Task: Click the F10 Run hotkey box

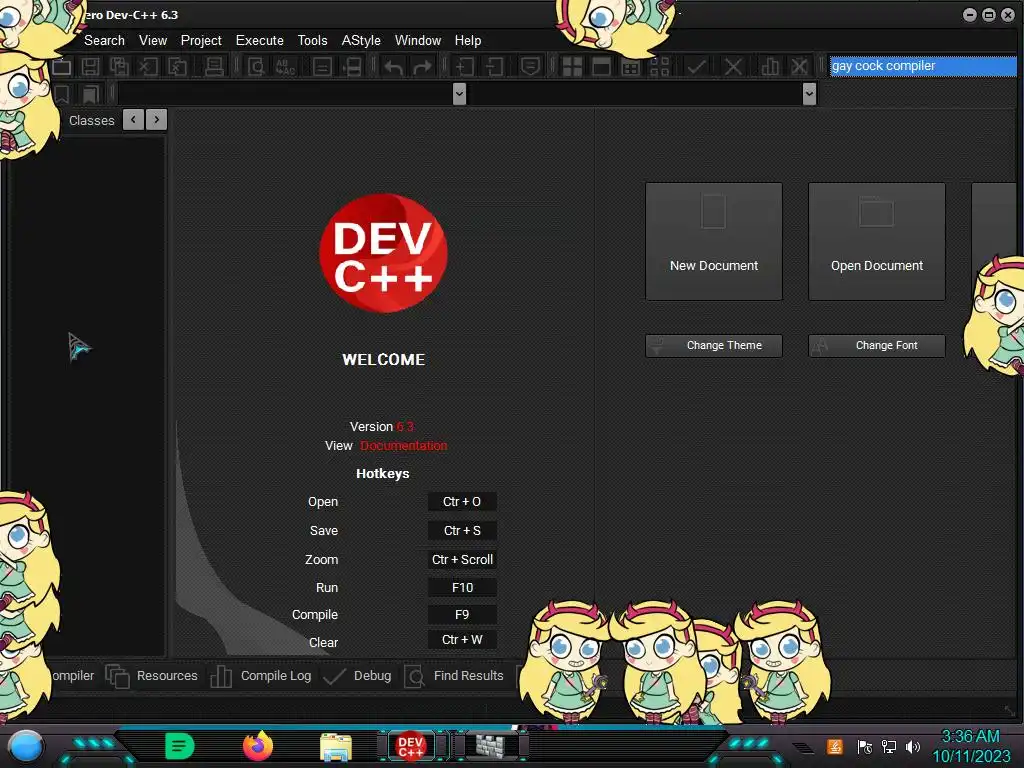Action: pos(462,588)
